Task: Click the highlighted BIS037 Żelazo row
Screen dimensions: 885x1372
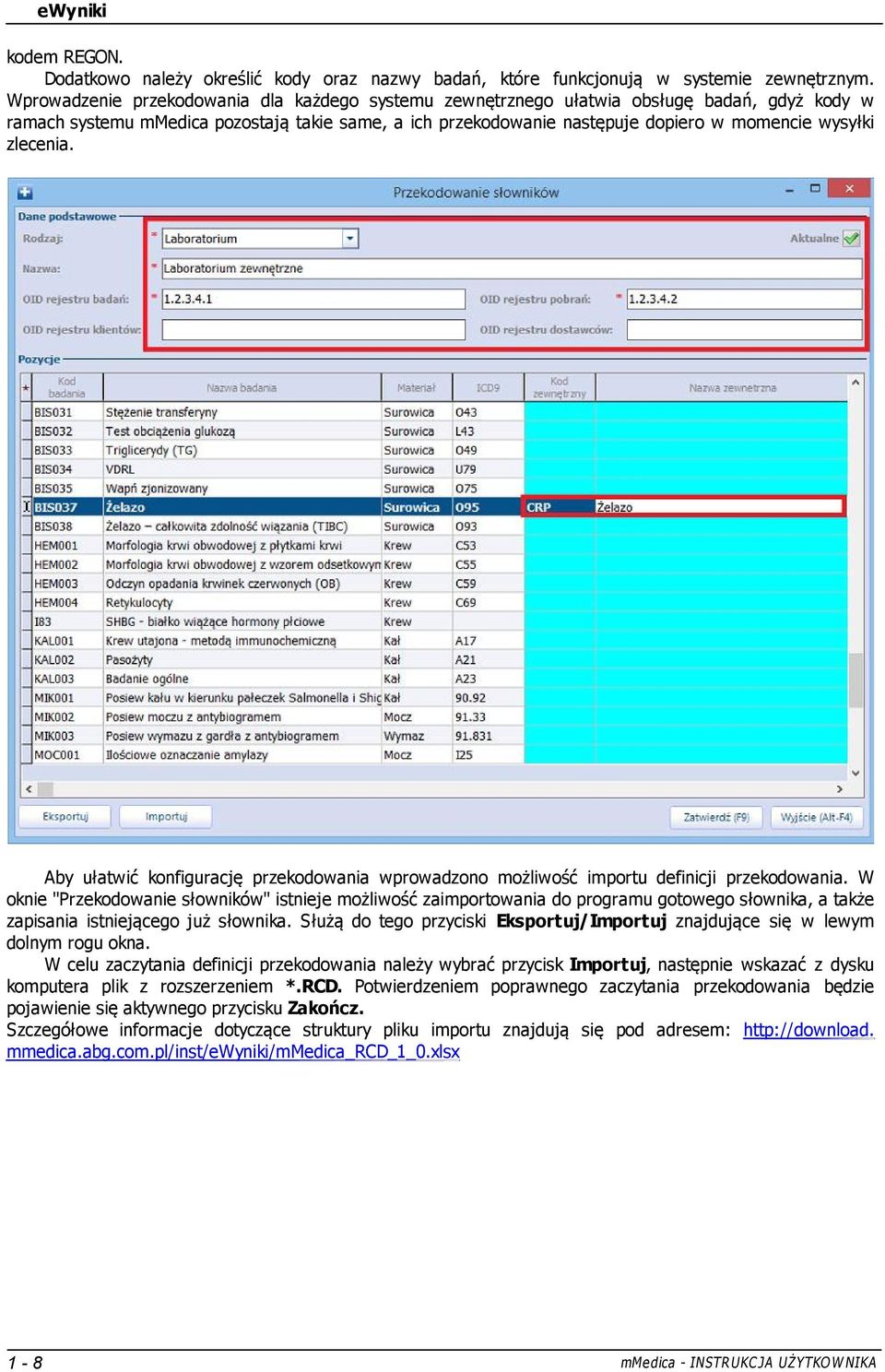Action: (x=434, y=507)
